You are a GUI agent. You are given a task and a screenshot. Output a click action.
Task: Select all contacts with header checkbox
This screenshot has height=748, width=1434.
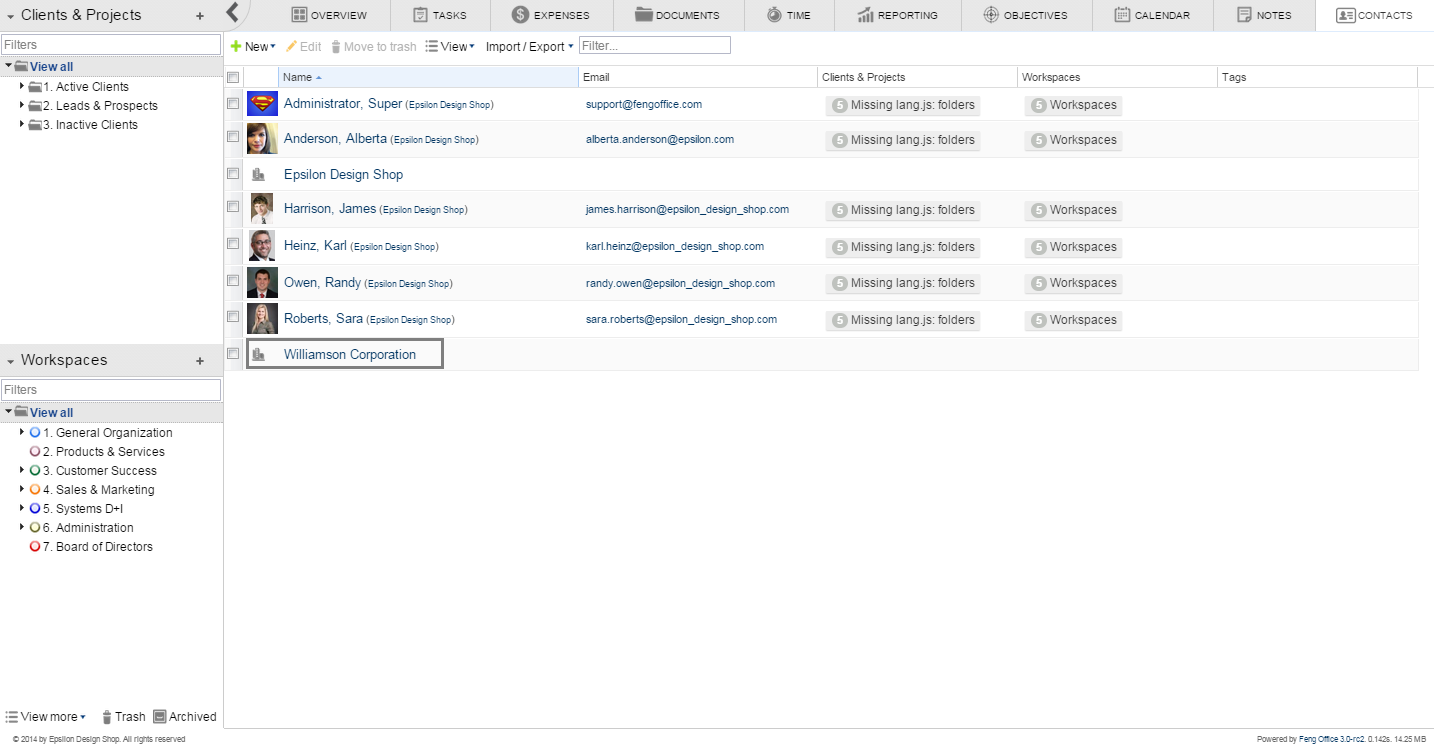(x=233, y=77)
